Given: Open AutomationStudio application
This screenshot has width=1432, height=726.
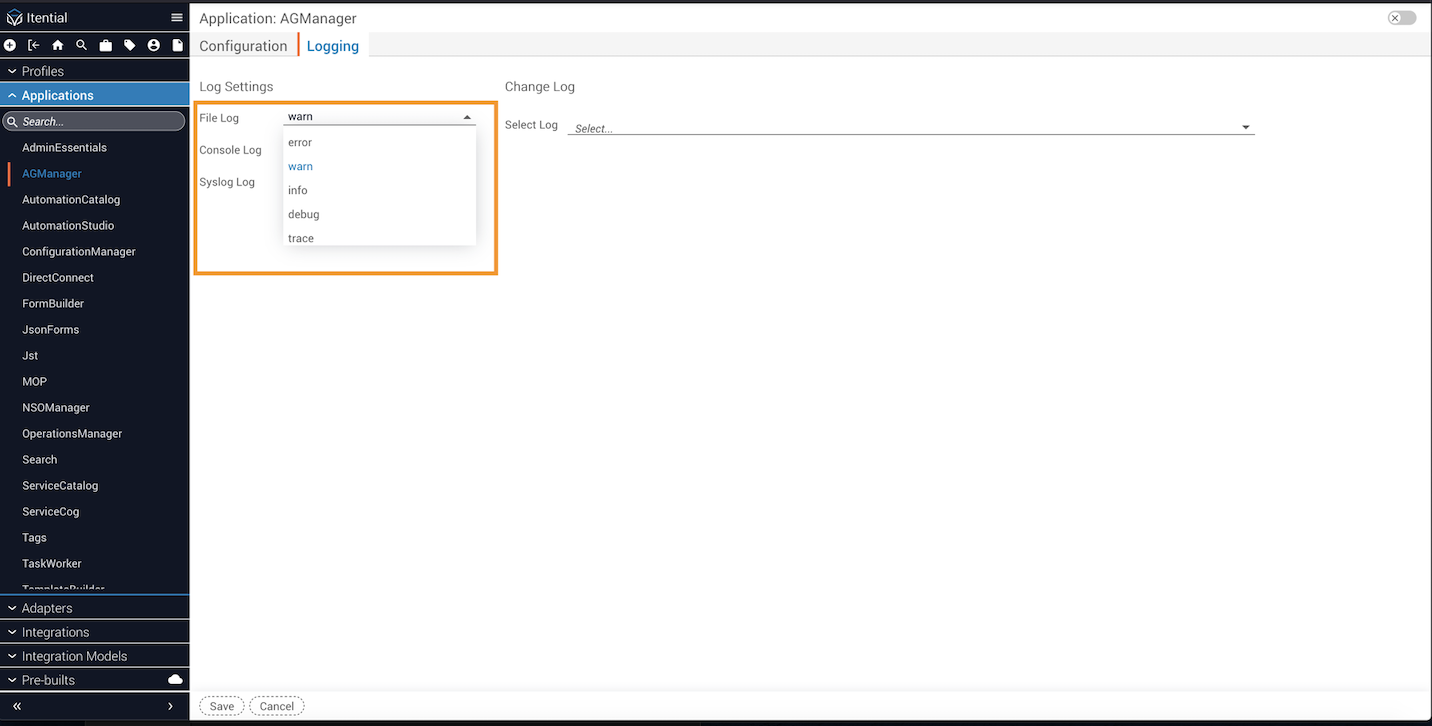Looking at the screenshot, I should (x=68, y=225).
